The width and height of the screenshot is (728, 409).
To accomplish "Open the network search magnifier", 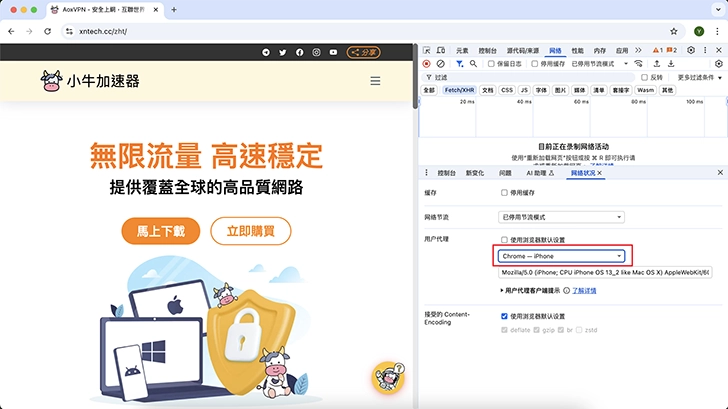I will [x=475, y=63].
